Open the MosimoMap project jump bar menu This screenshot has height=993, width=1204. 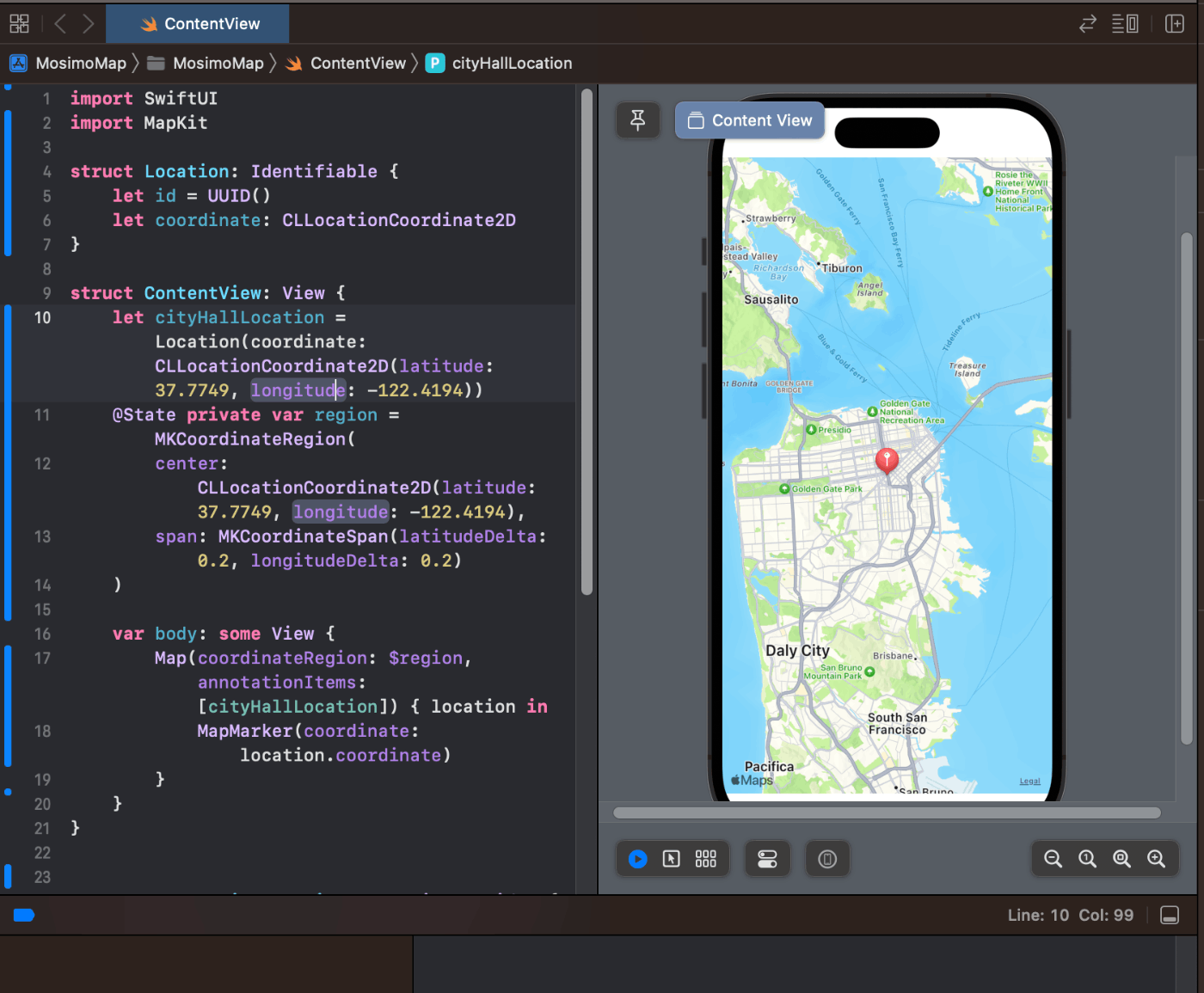82,63
